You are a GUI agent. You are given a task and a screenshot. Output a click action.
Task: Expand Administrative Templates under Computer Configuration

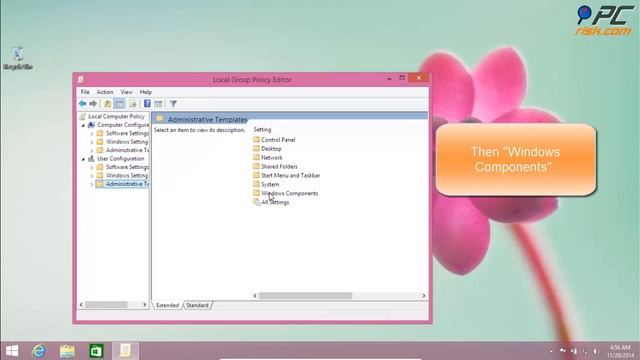click(92, 151)
